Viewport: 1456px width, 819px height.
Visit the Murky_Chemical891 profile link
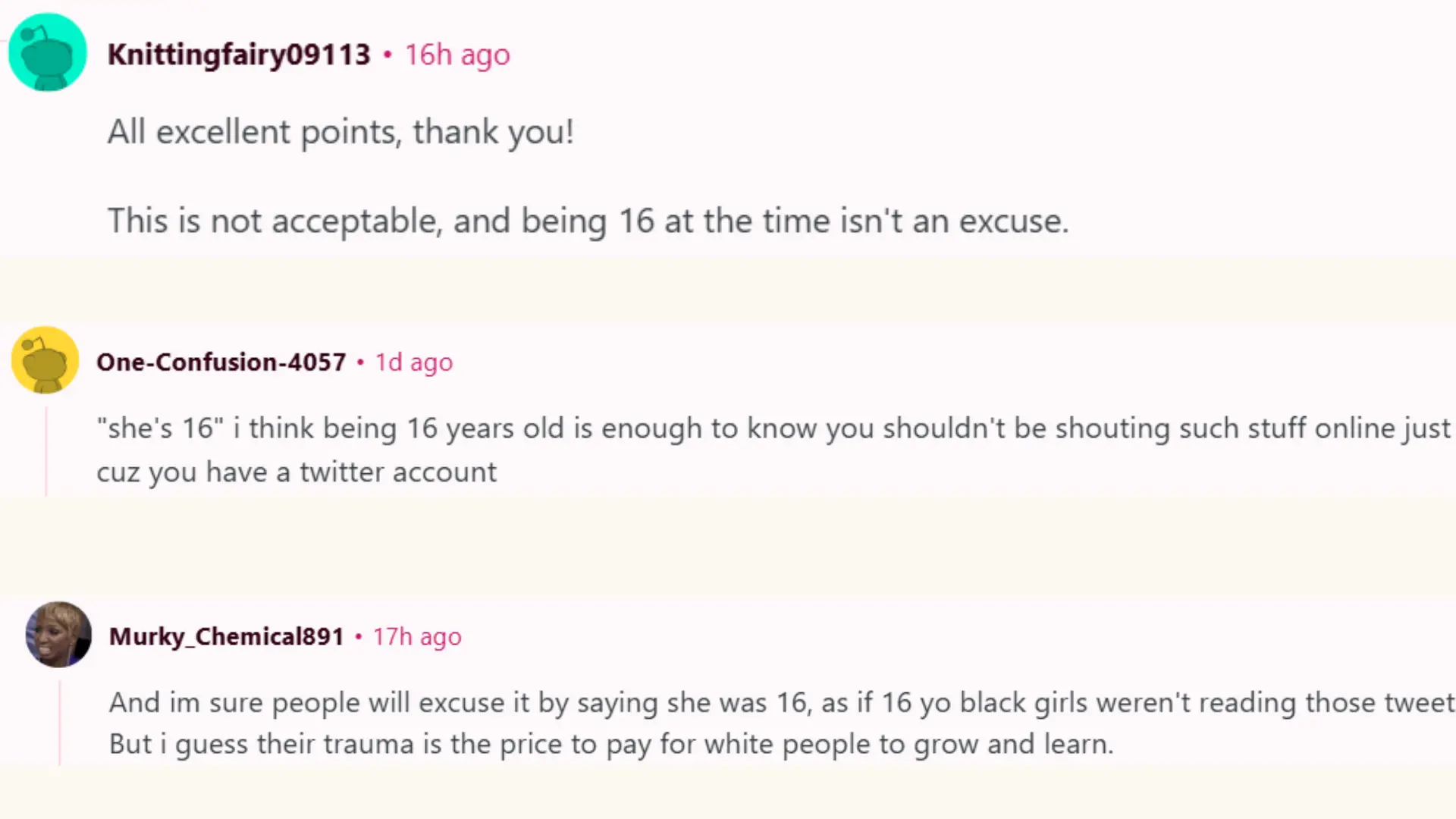pos(226,636)
